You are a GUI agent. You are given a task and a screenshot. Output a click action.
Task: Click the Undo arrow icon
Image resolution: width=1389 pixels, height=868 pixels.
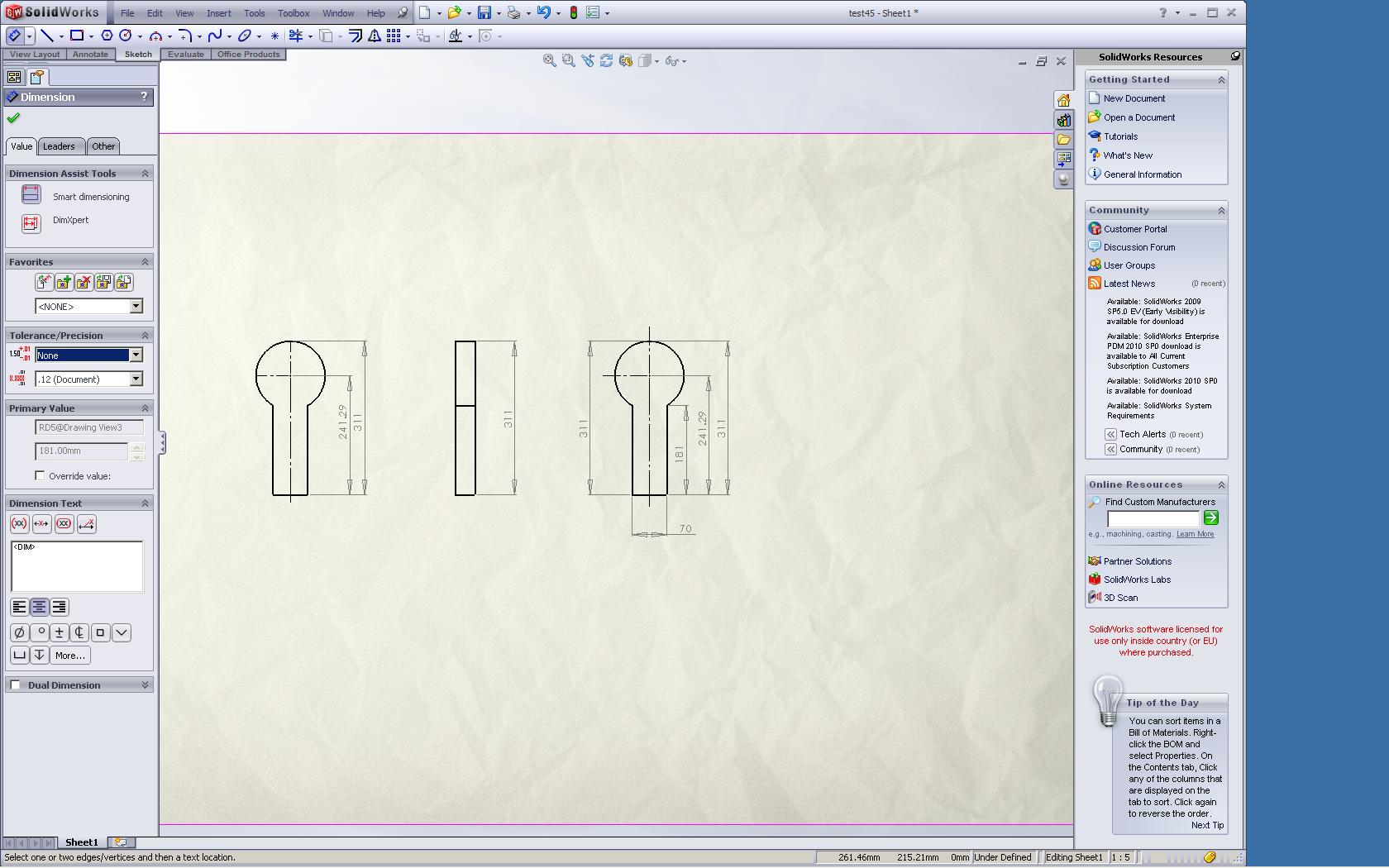tap(542, 12)
